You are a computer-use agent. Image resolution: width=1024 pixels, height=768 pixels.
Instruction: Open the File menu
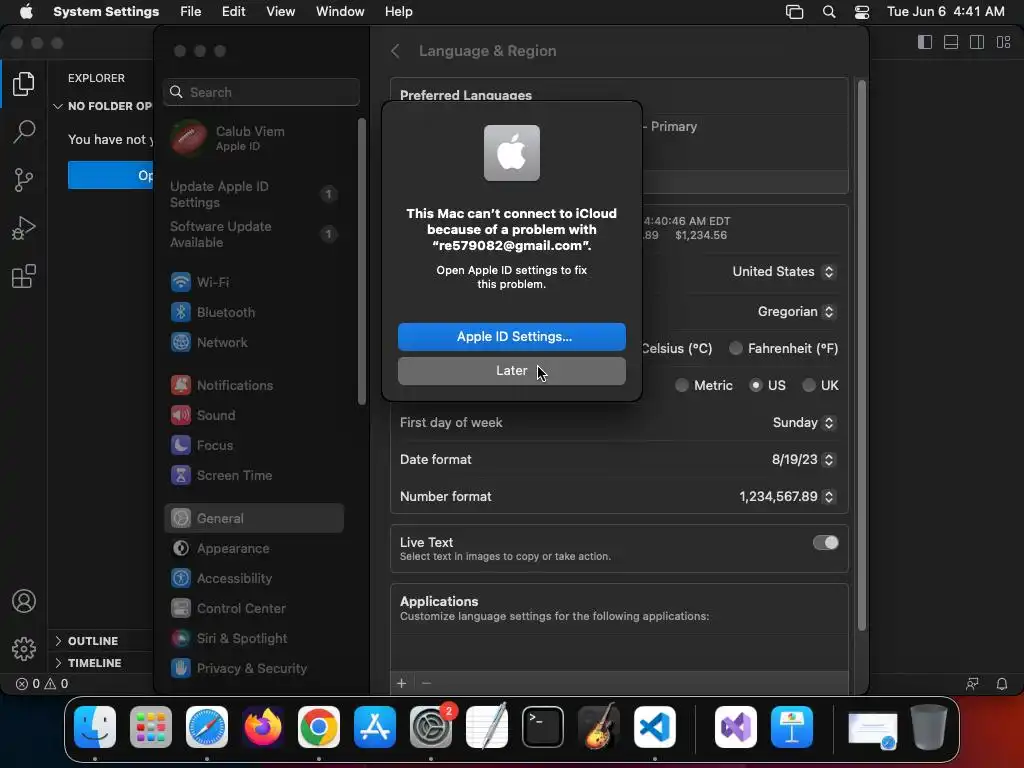point(191,12)
